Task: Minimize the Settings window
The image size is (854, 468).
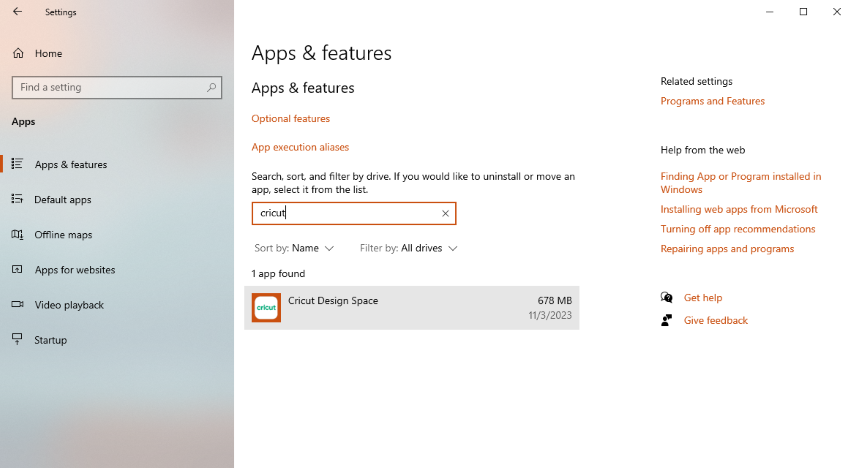Action: coord(770,11)
